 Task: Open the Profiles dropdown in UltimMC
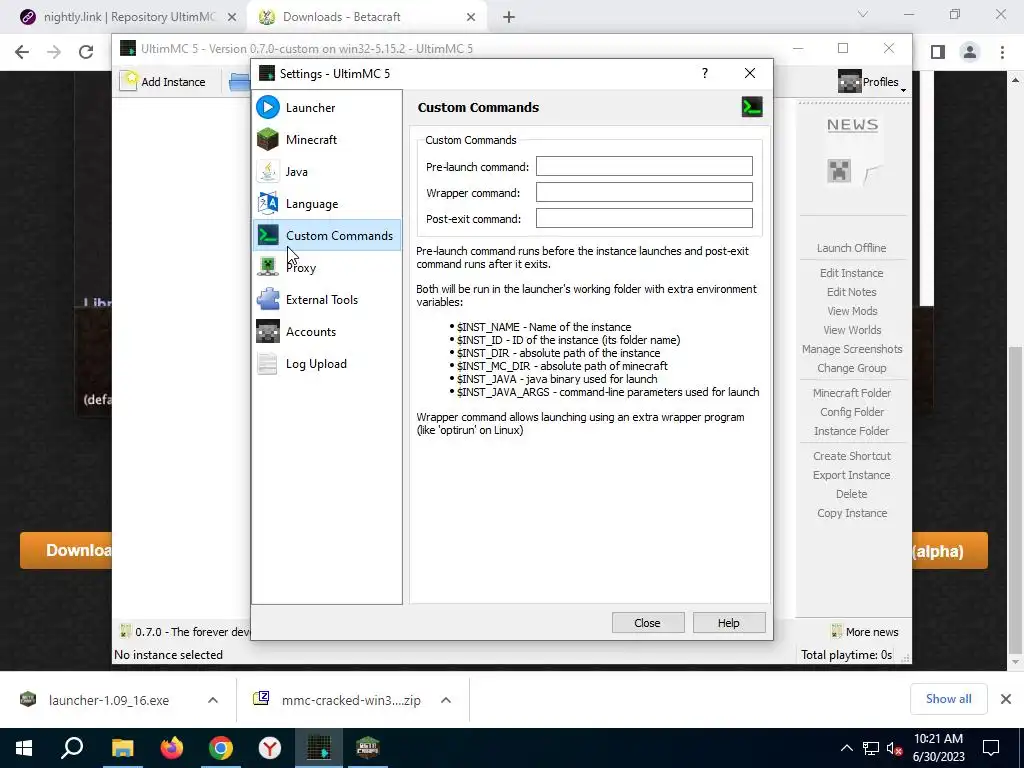(872, 82)
